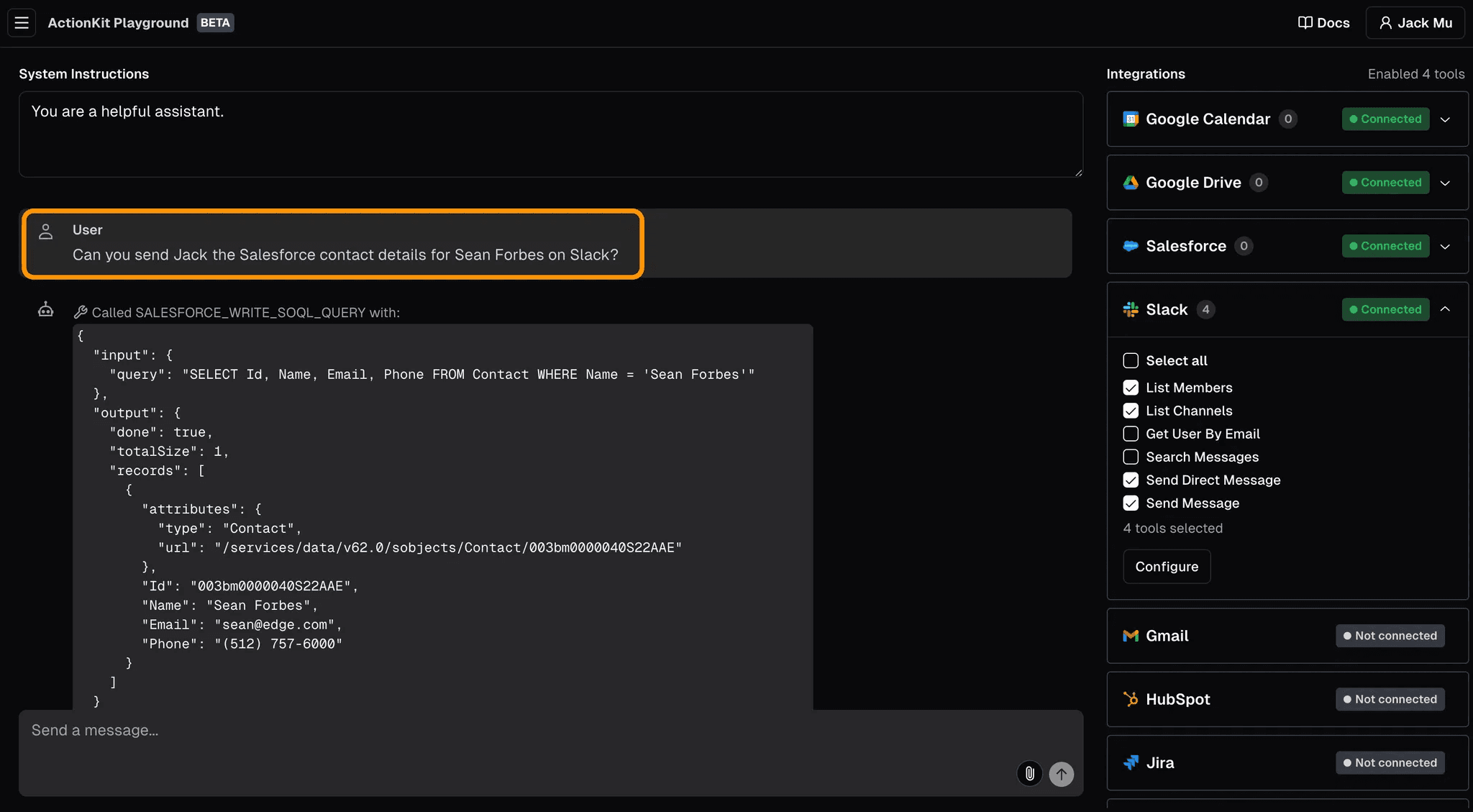Open the Docs link

(x=1323, y=23)
